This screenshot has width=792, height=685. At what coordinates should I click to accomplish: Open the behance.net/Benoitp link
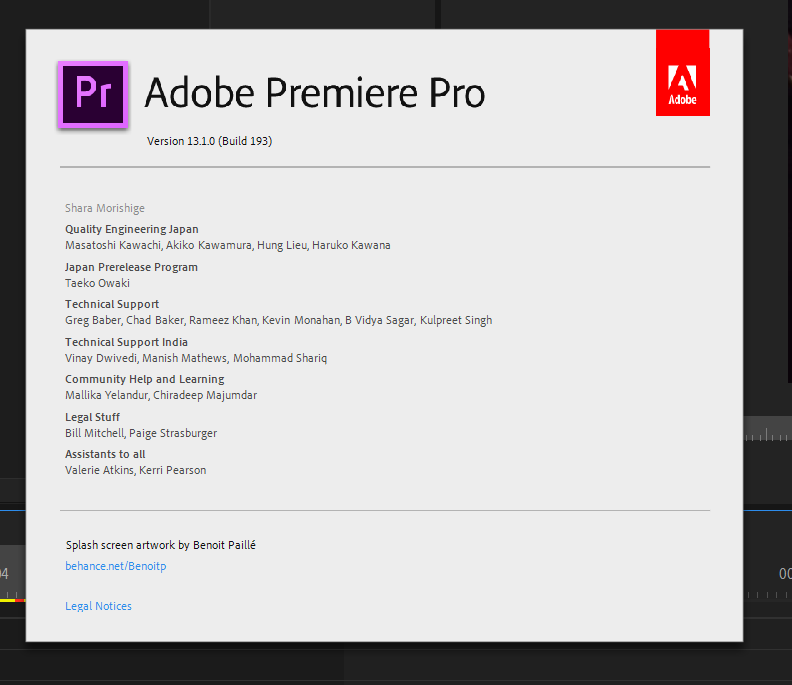[x=116, y=566]
